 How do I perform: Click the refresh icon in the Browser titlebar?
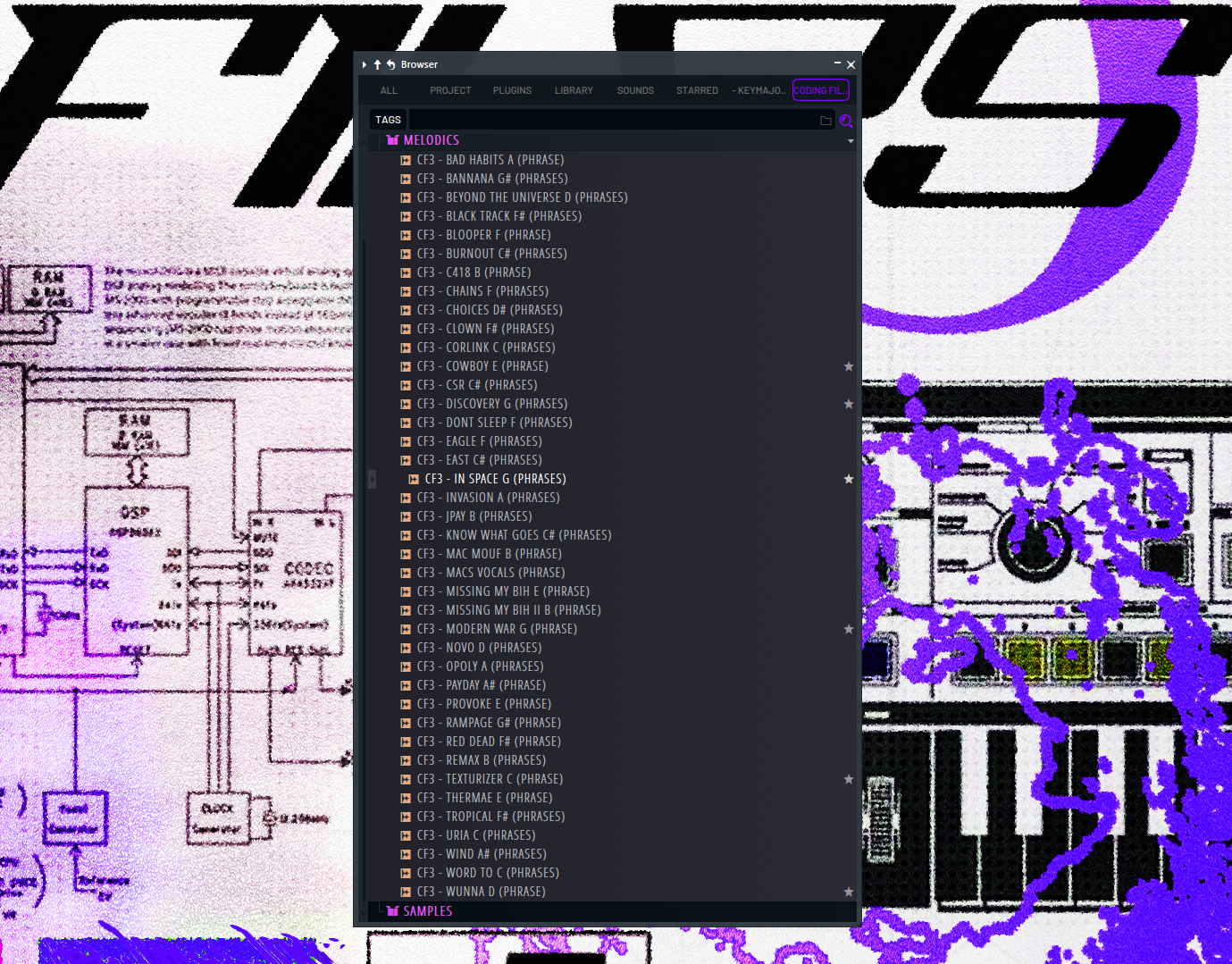390,64
